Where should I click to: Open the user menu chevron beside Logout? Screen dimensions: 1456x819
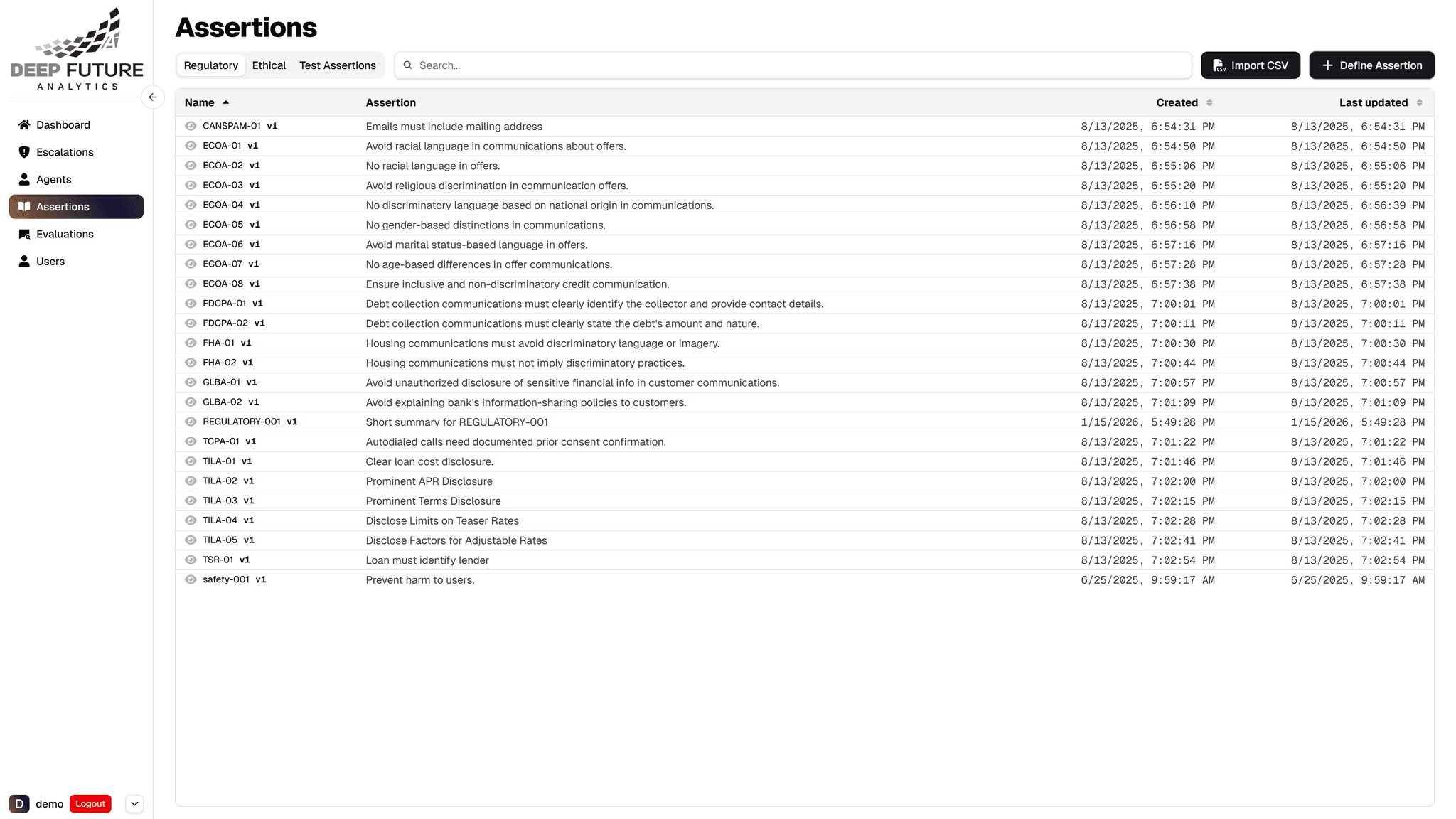coord(134,804)
